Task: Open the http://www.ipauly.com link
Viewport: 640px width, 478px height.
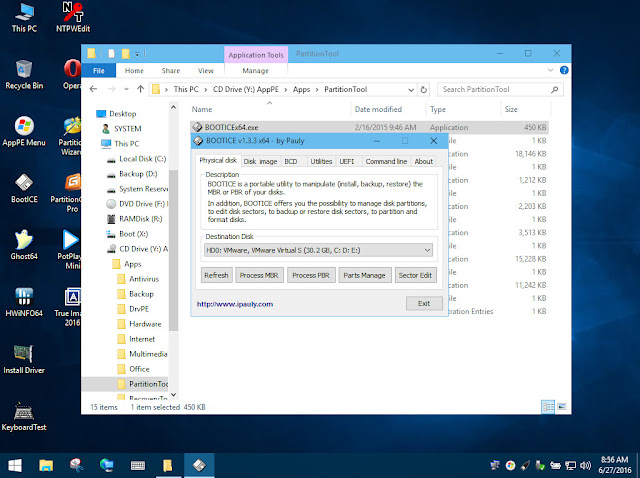Action: [x=235, y=304]
